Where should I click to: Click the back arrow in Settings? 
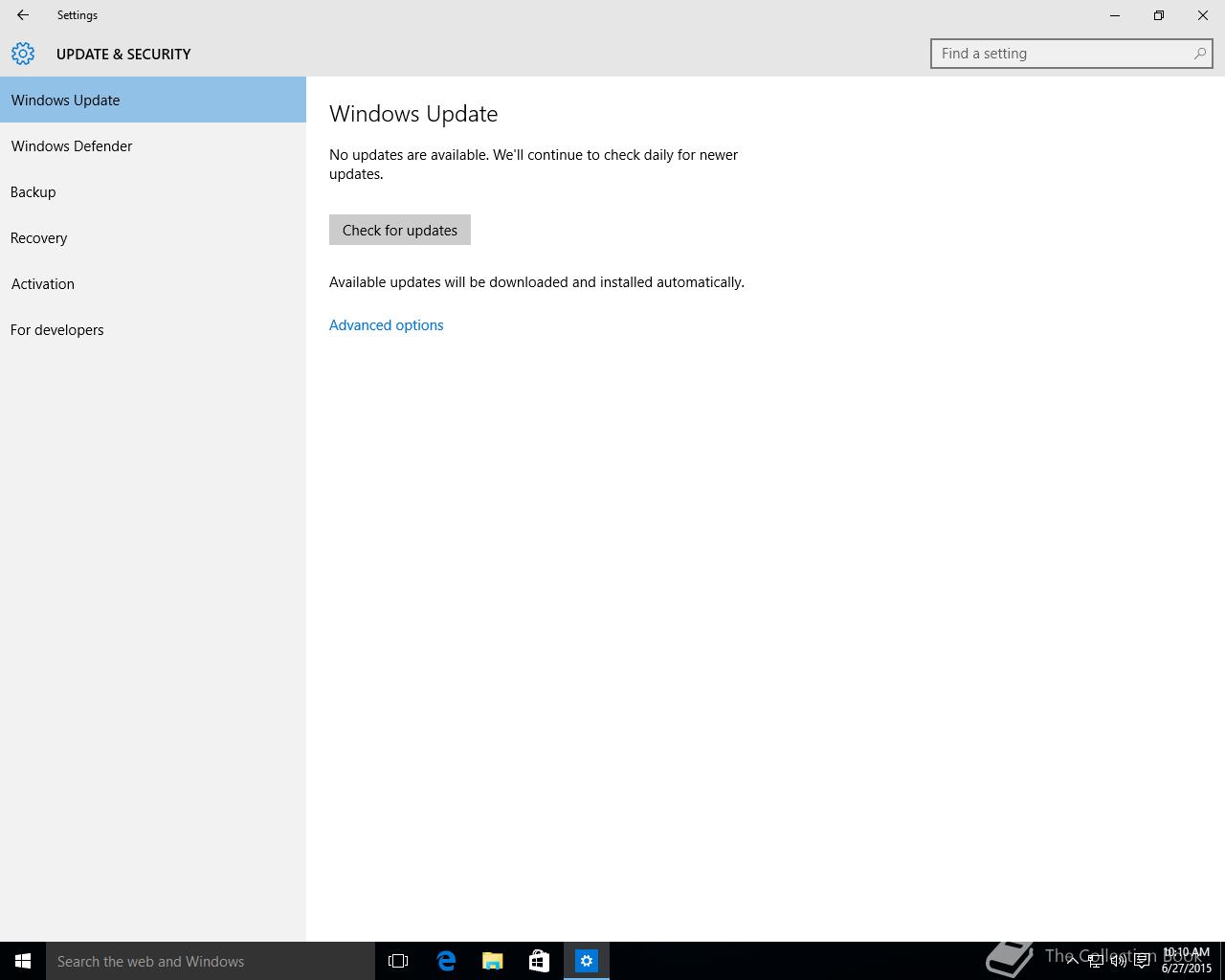coord(23,15)
